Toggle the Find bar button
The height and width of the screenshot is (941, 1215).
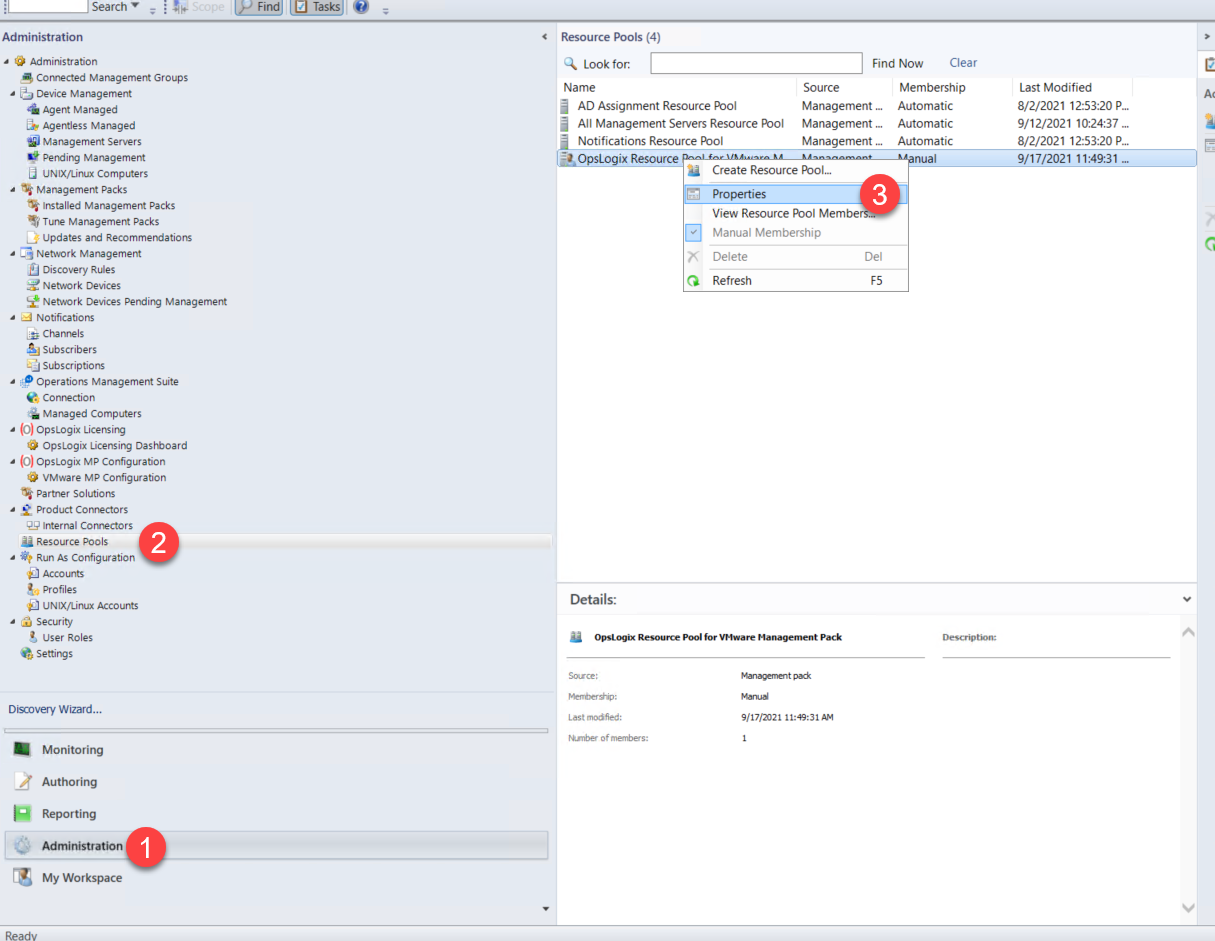(258, 7)
